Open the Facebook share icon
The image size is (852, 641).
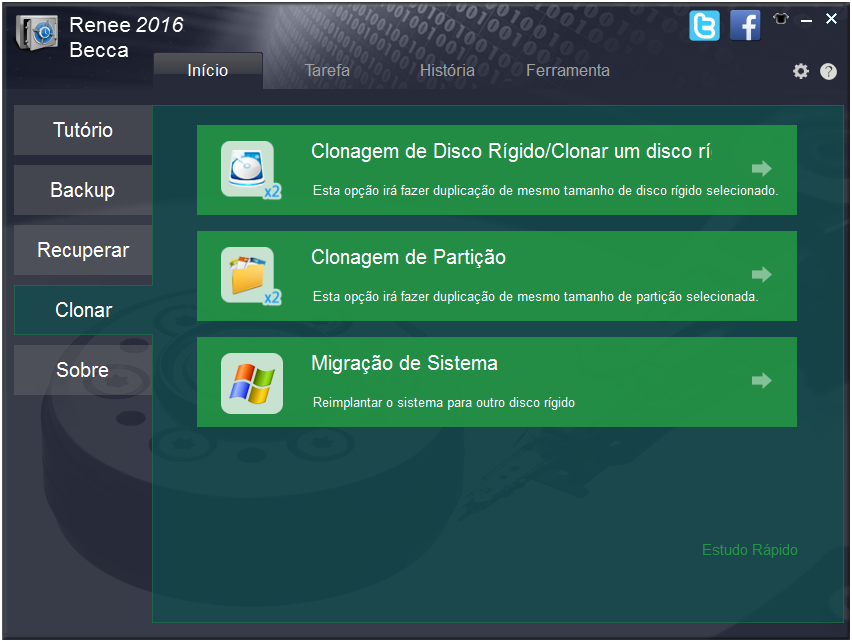745,26
